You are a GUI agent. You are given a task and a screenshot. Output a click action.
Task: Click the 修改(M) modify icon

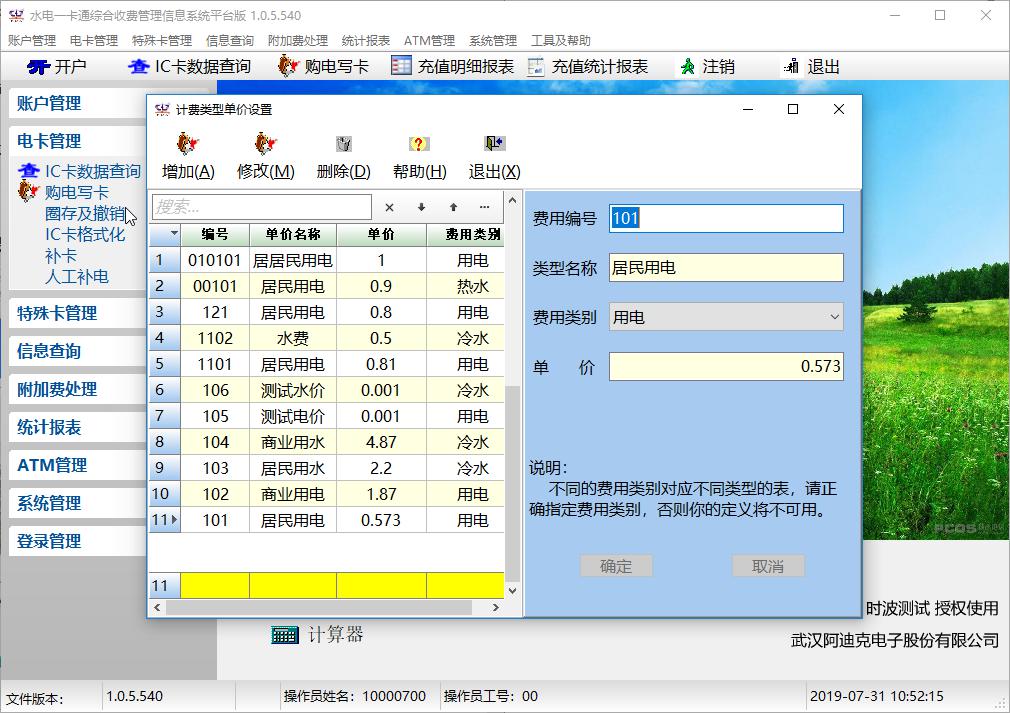click(x=265, y=144)
